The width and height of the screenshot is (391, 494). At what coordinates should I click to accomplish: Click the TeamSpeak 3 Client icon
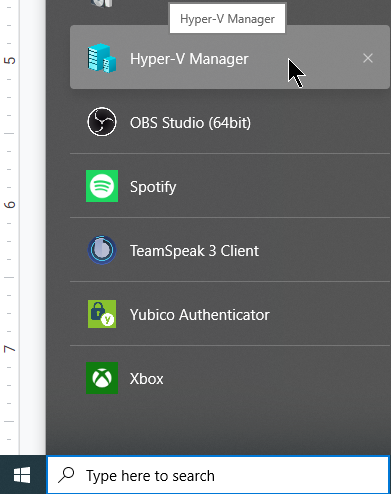pos(102,250)
